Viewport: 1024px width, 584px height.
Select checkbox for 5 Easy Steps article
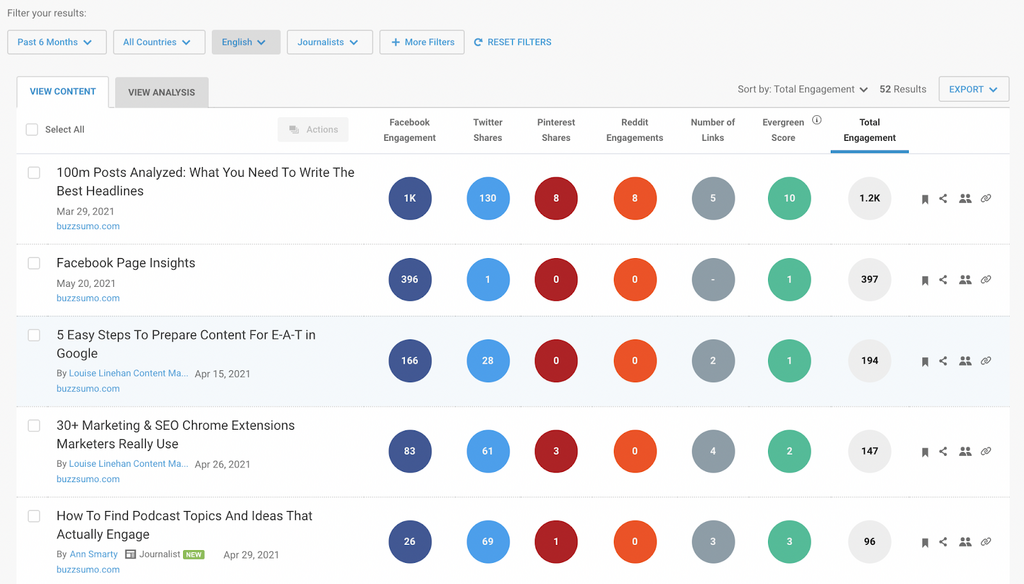(34, 335)
